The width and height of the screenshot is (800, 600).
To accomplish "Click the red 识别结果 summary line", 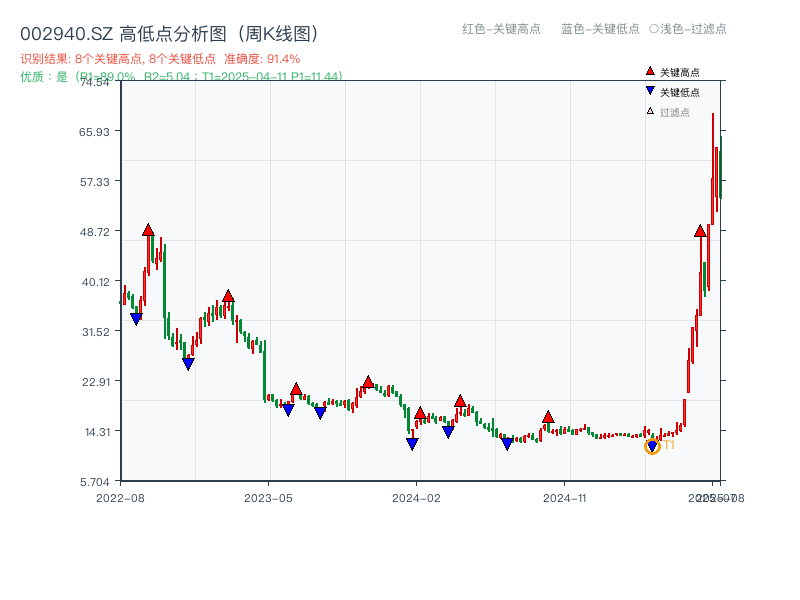I will 160,59.
